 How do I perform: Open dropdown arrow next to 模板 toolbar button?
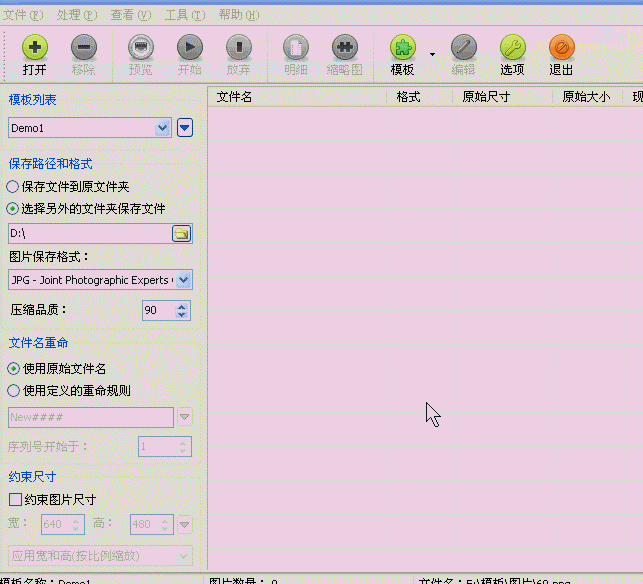[x=432, y=54]
